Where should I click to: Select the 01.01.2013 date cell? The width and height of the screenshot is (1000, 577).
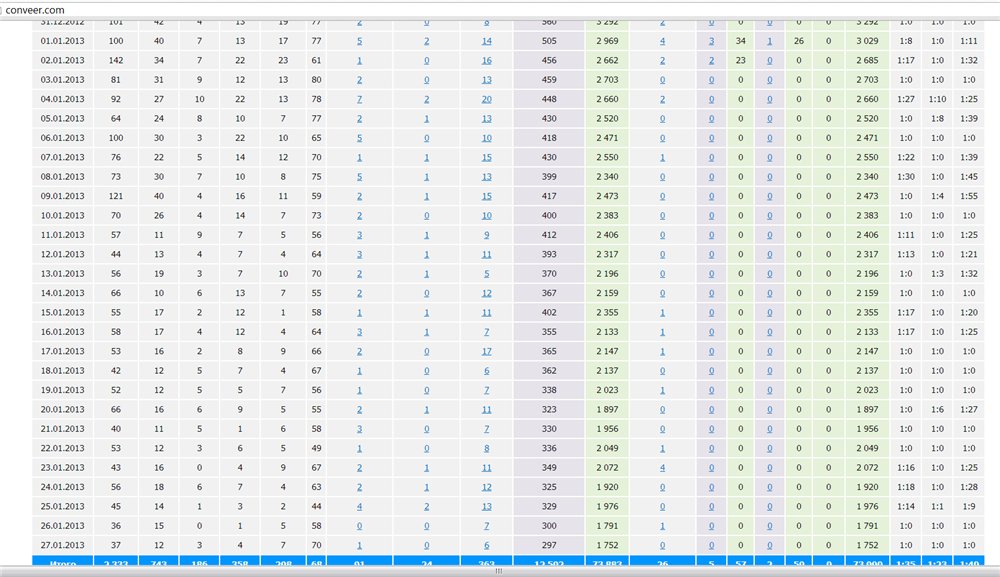(62, 41)
